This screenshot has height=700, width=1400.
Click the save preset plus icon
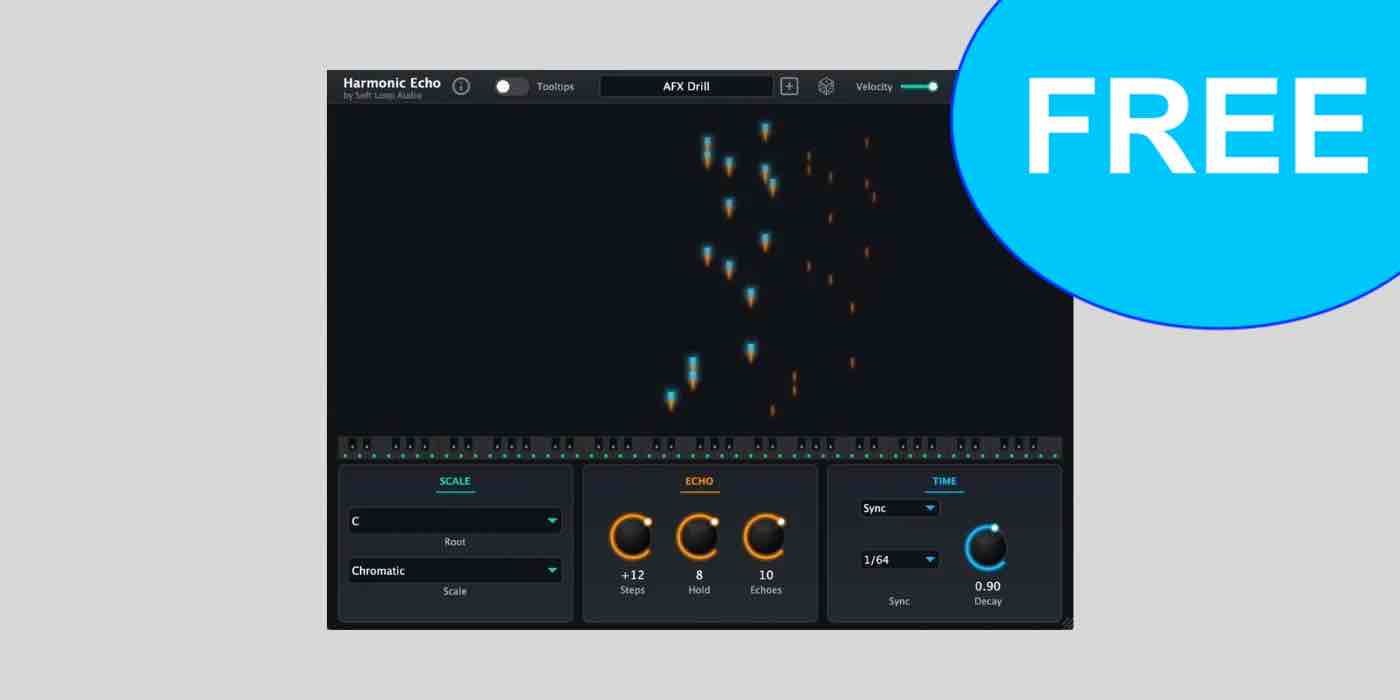(789, 86)
